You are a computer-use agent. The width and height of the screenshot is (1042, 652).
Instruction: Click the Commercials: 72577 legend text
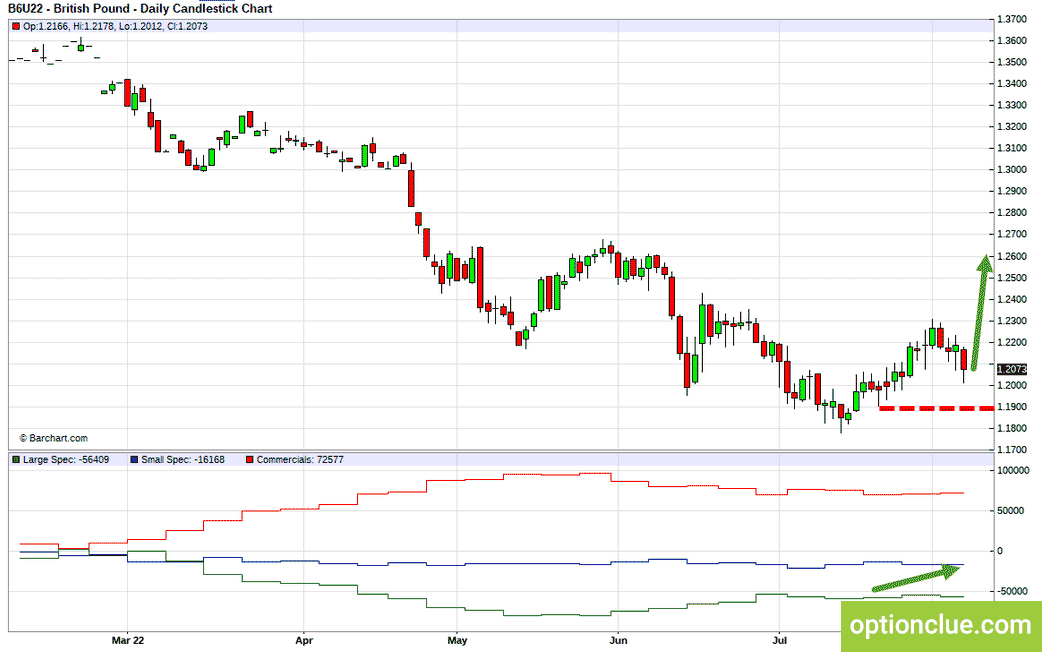pyautogui.click(x=300, y=460)
